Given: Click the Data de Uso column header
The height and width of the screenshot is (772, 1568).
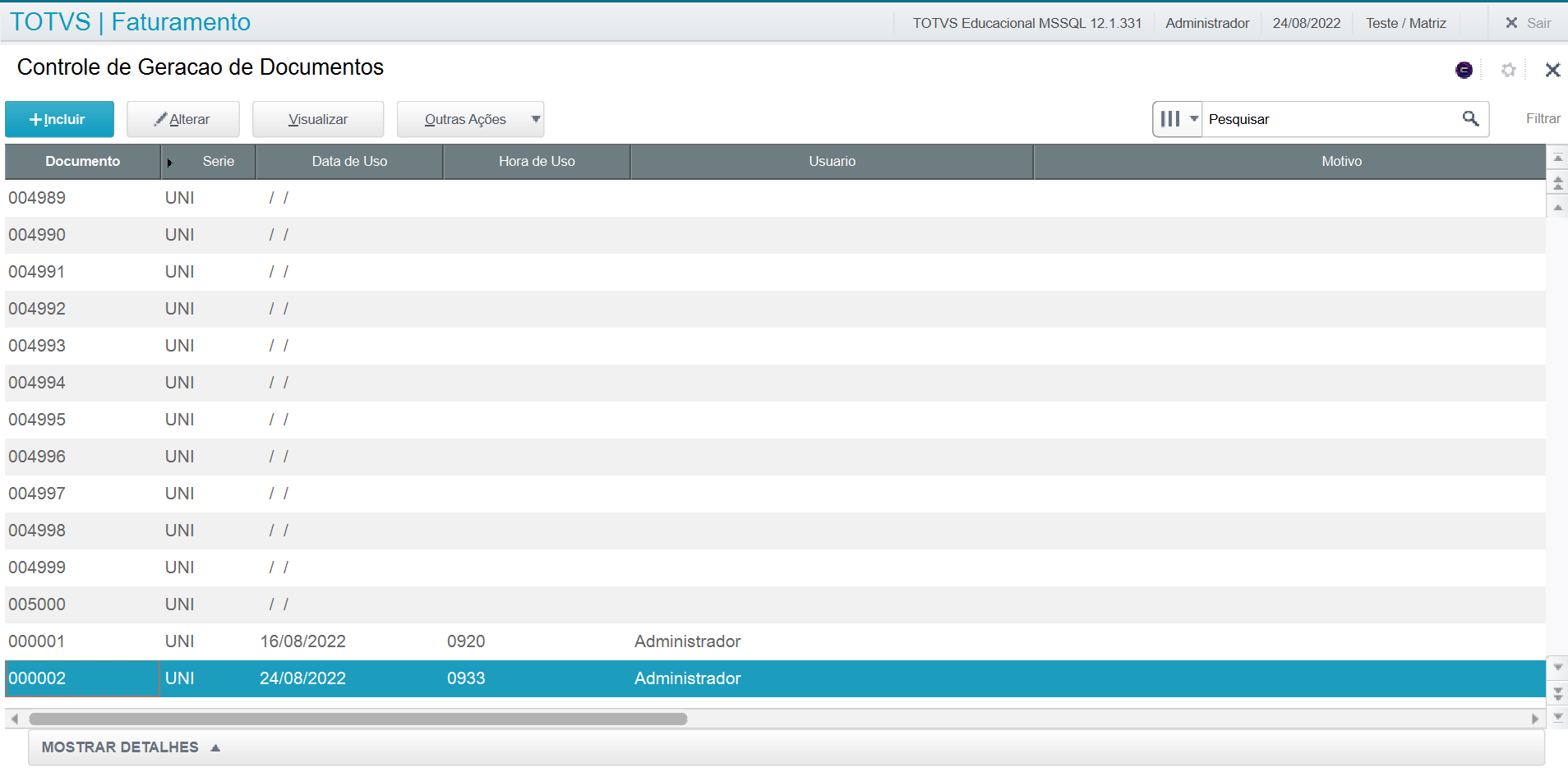Looking at the screenshot, I should (x=349, y=162).
